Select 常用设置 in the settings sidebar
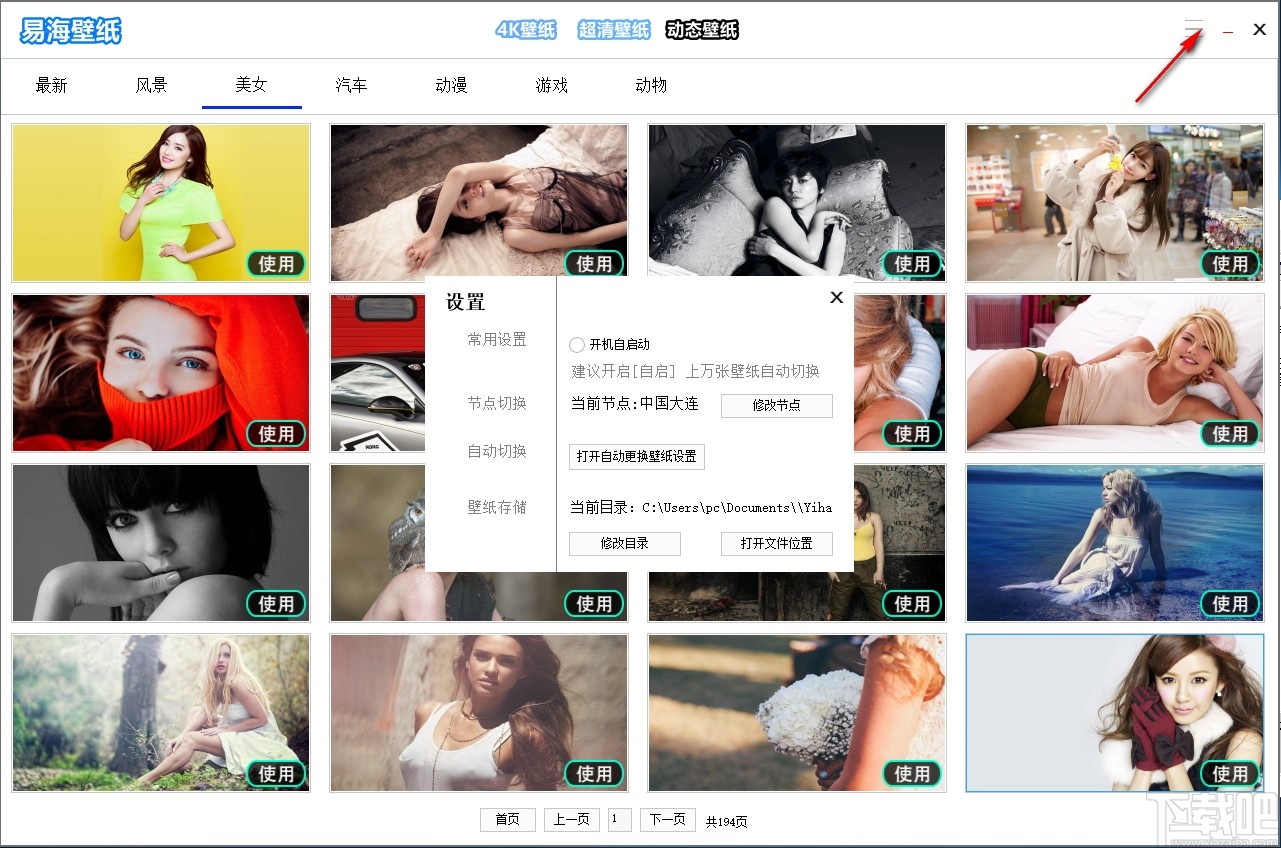 coord(495,339)
